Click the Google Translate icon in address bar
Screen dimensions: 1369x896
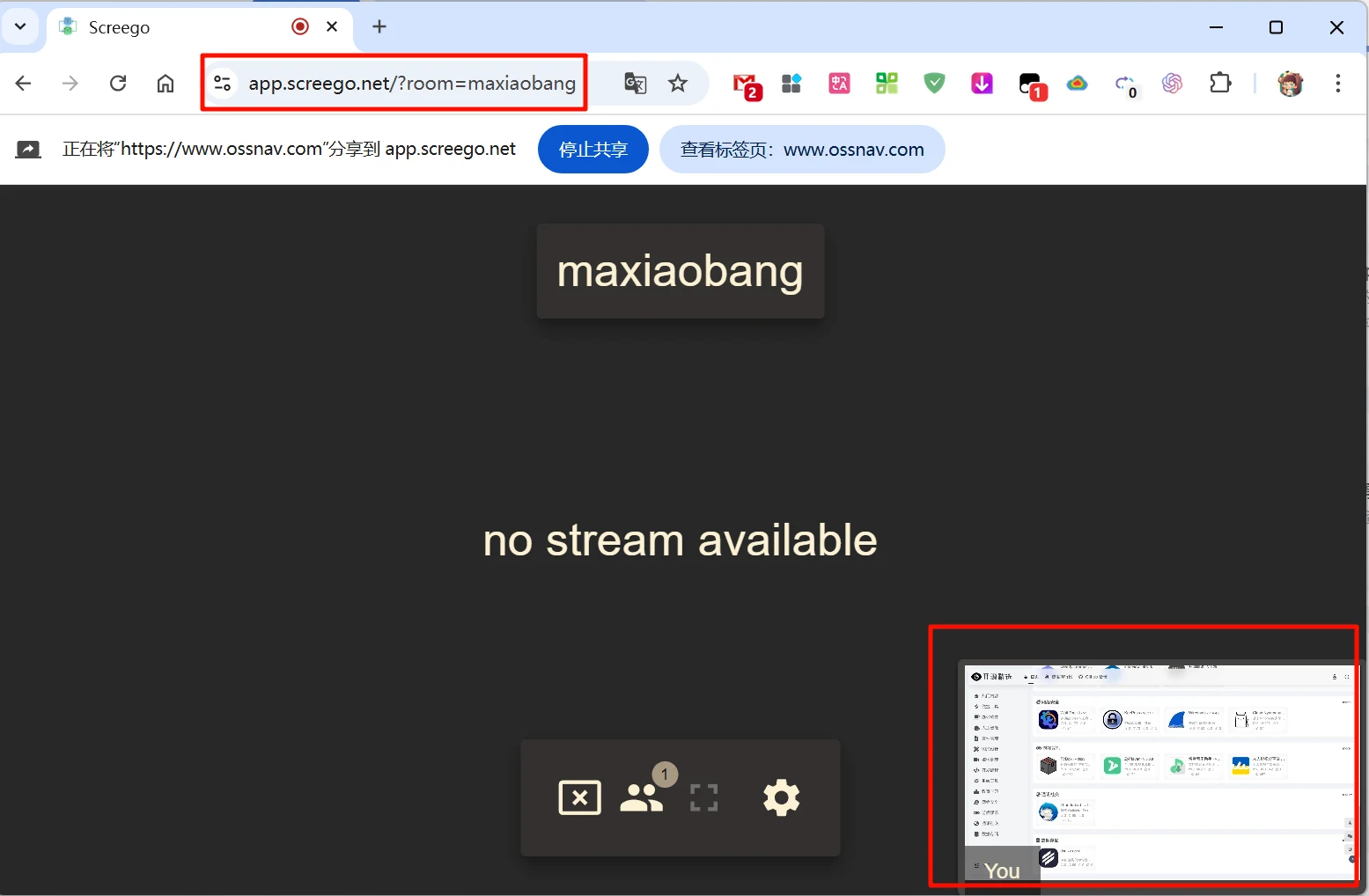[x=635, y=84]
